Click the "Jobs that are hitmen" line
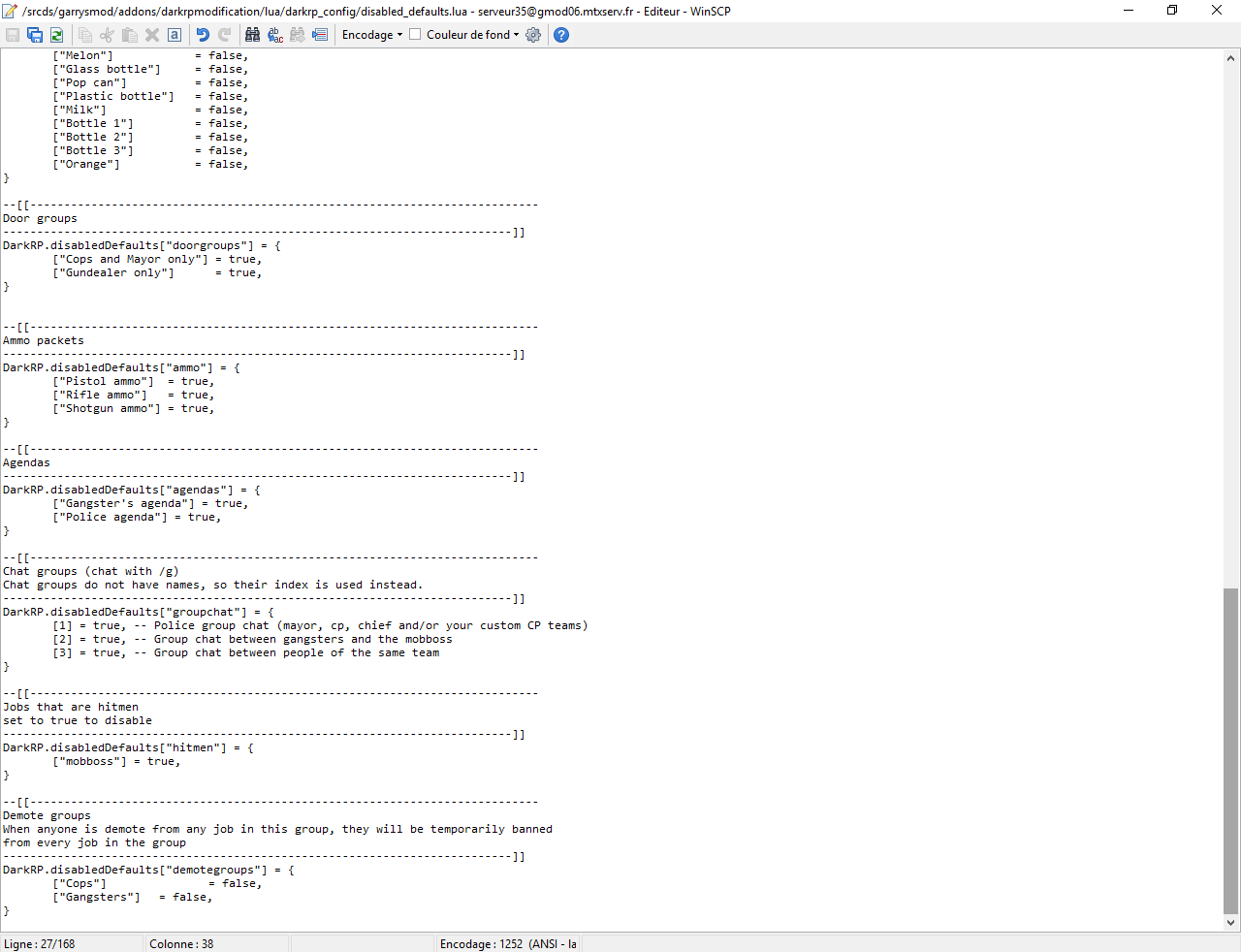 [71, 707]
